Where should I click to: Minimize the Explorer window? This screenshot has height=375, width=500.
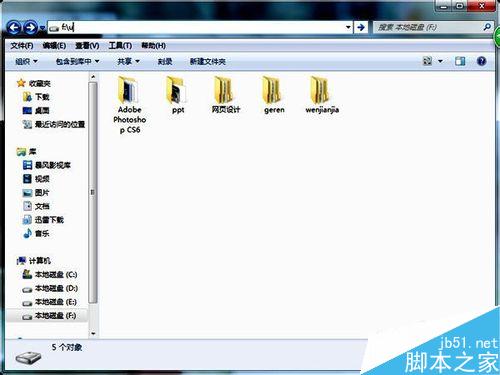pyautogui.click(x=444, y=6)
